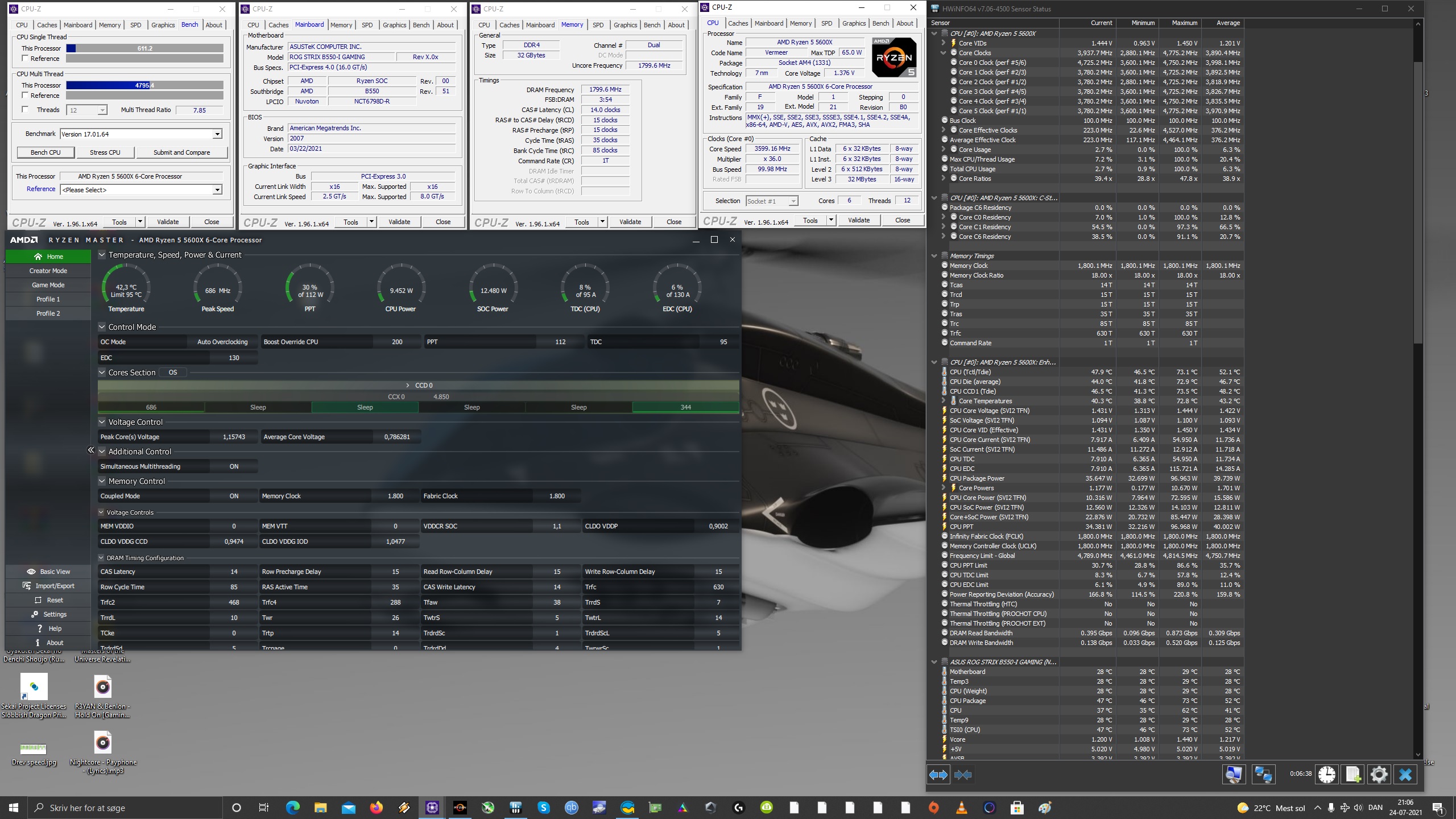Click Validate in Mainboard CPU-Z window
The width and height of the screenshot is (1456, 819).
399,222
